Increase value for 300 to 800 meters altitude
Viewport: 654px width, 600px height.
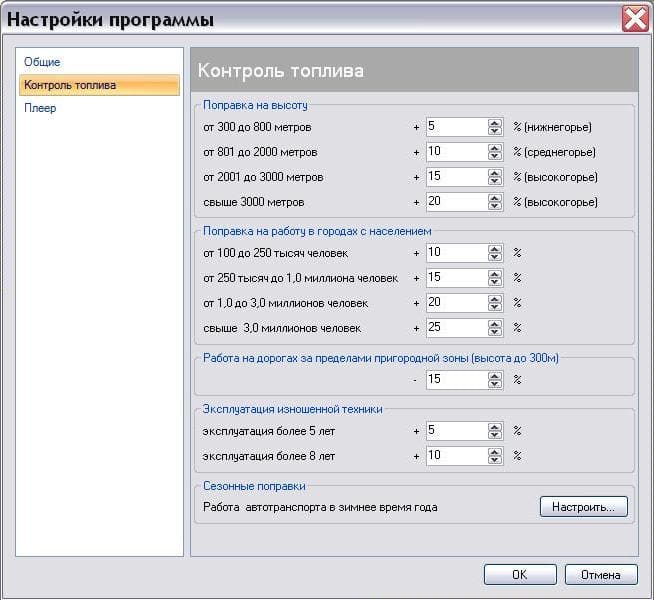coord(494,123)
